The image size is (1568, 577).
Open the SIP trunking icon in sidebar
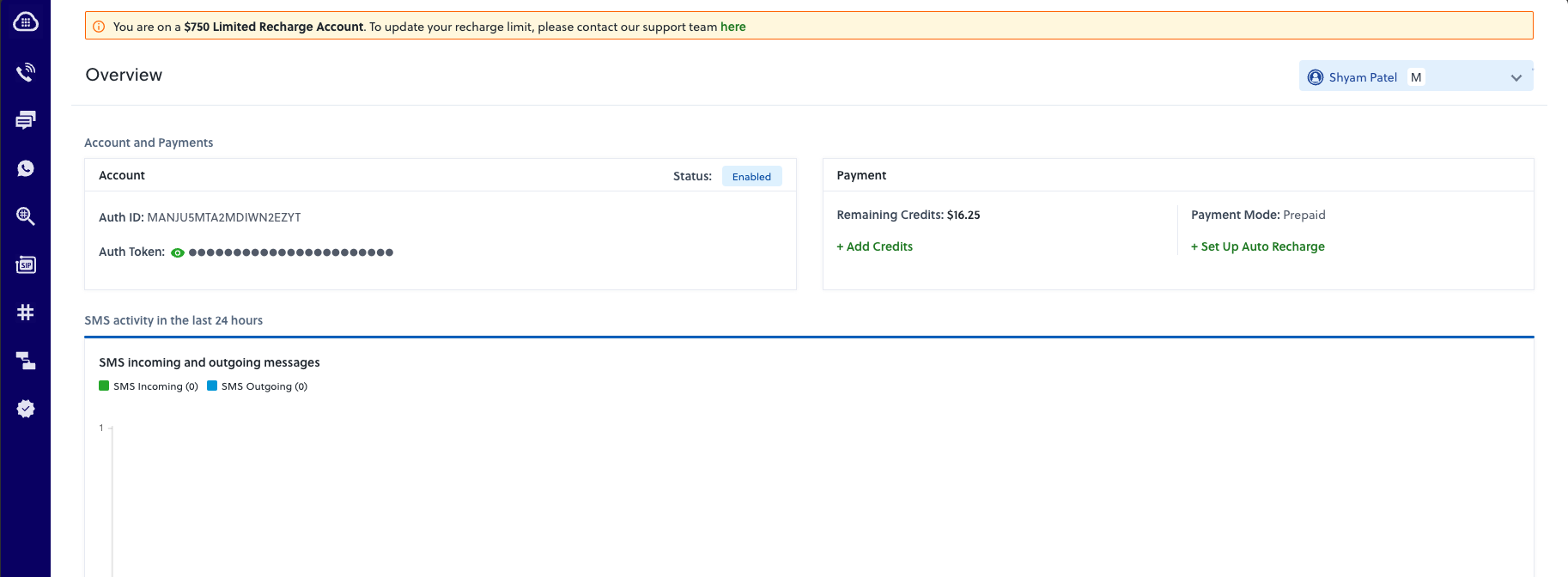26,264
